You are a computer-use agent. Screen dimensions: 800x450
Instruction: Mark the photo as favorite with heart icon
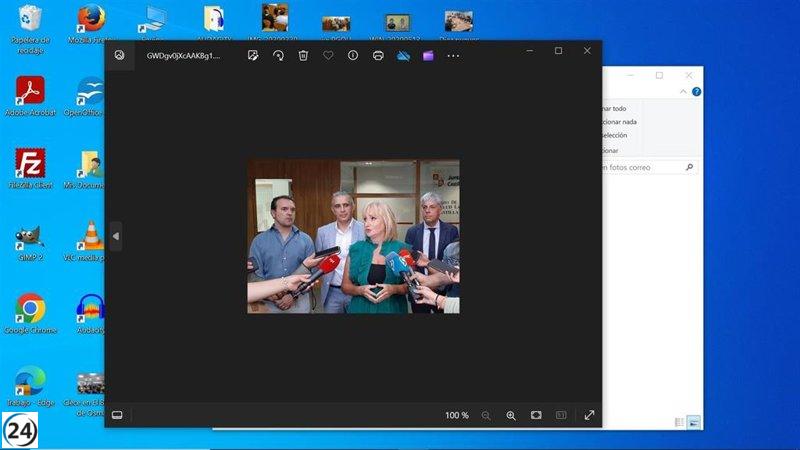(x=328, y=56)
